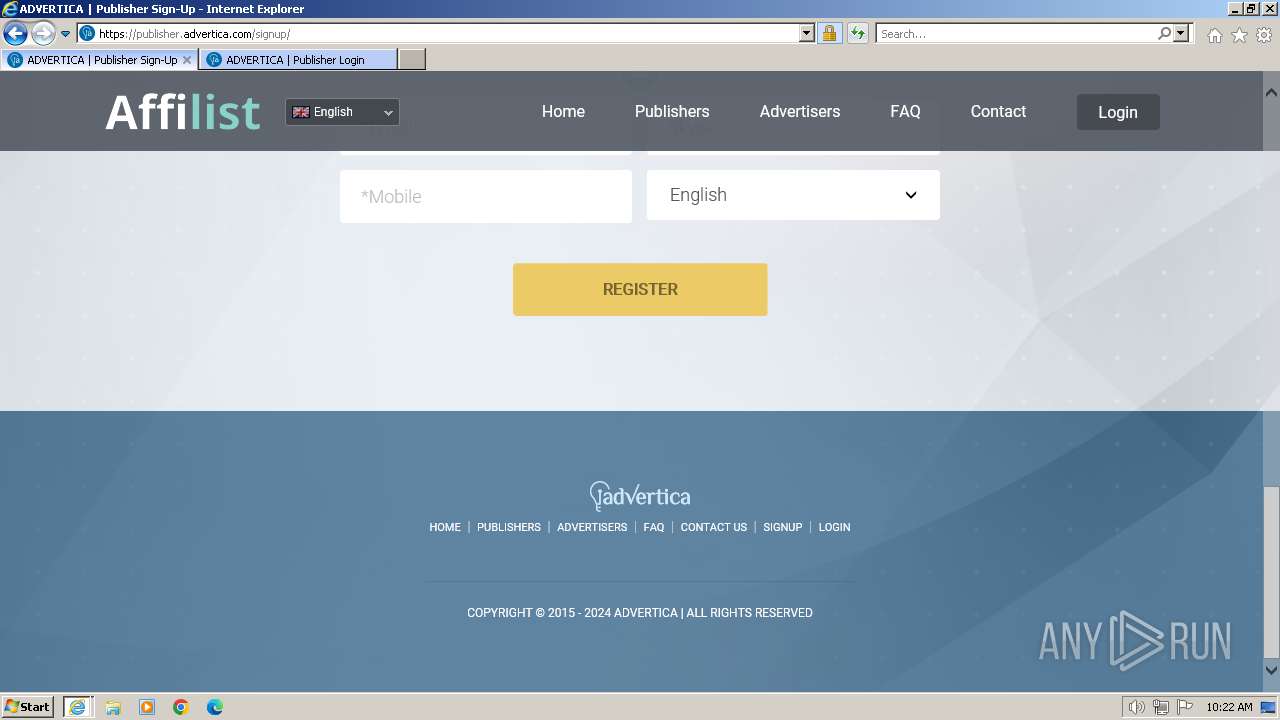The height and width of the screenshot is (720, 1280).
Task: Click the network tray icon
Action: 1161,707
